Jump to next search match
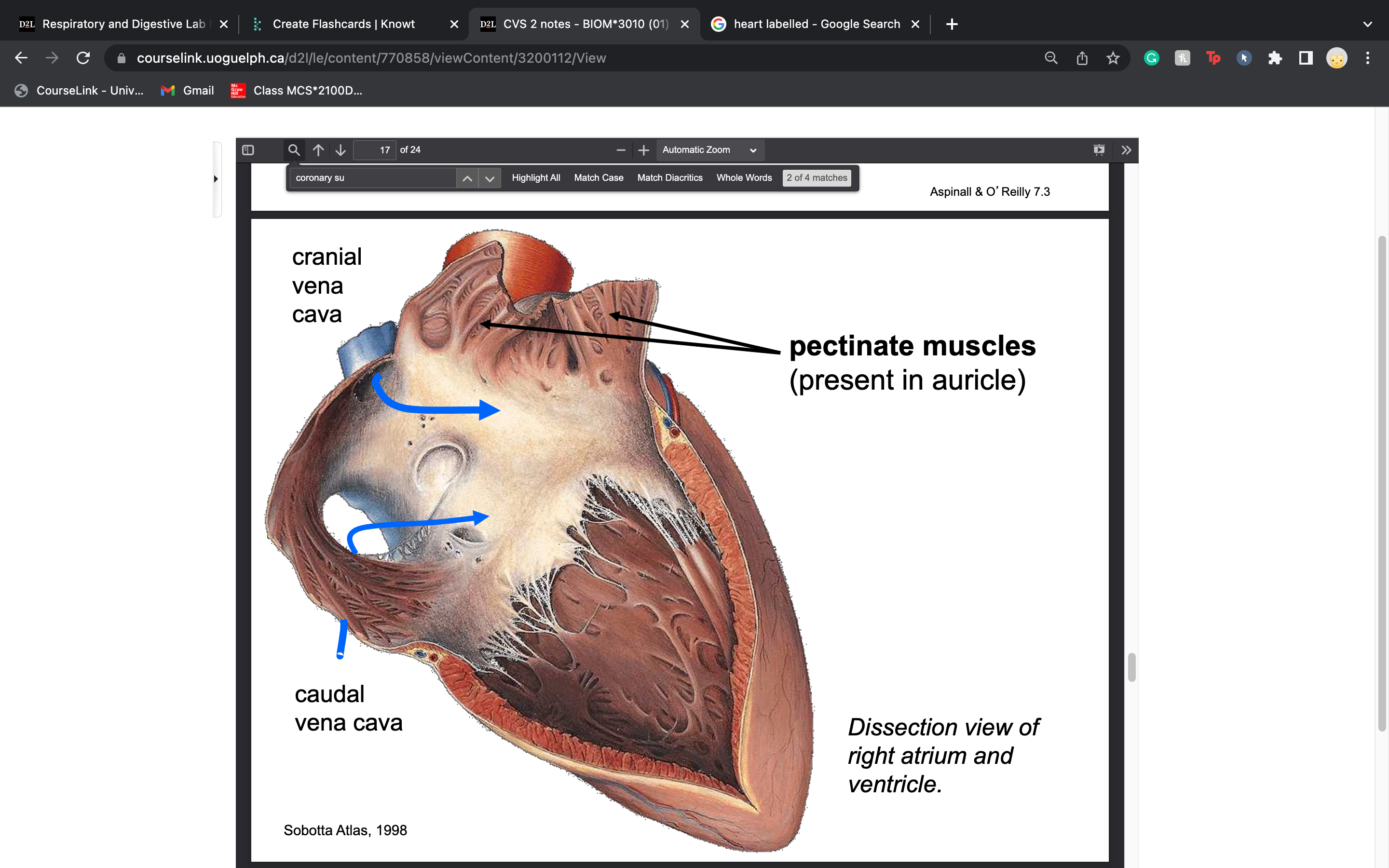The image size is (1389, 868). click(490, 178)
